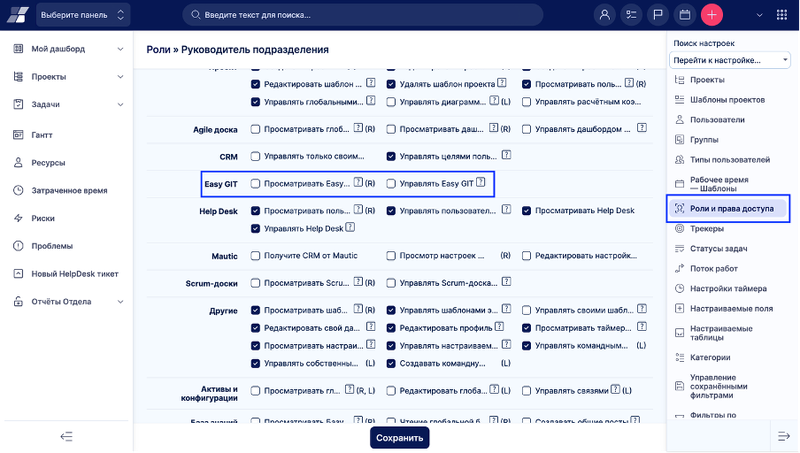Screen dimensions: 800x453
Task: Open Группы settings item
Action: (704, 139)
